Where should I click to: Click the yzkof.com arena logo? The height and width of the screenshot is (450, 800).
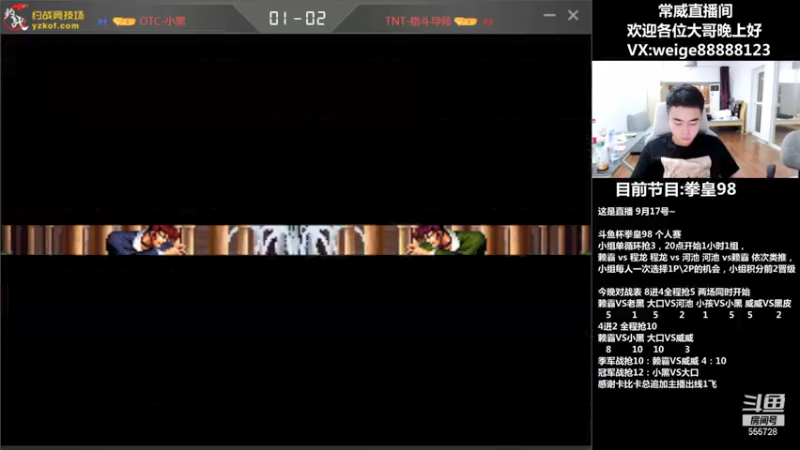pyautogui.click(x=44, y=18)
